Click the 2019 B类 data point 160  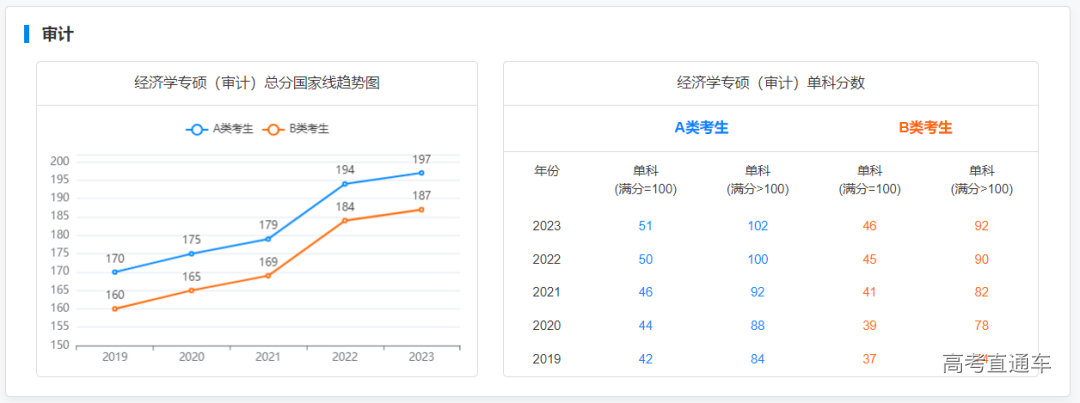pos(115,308)
